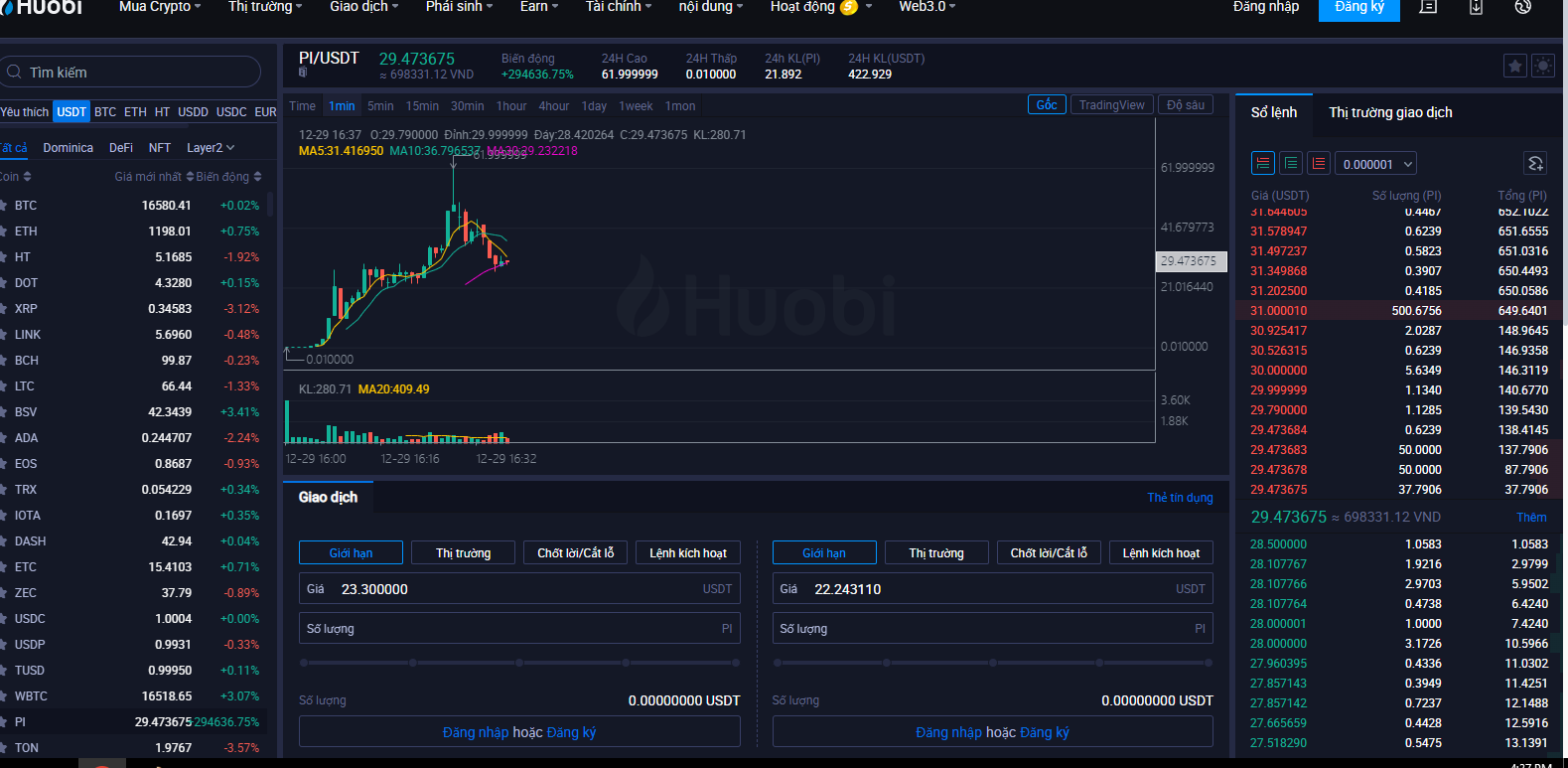Select Thị trường order type in buy panel
Viewport: 1568px width, 768px height.
coord(464,552)
